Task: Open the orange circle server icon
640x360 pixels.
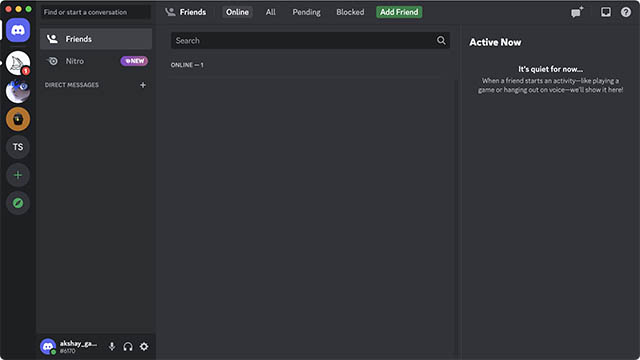Action: 18,119
